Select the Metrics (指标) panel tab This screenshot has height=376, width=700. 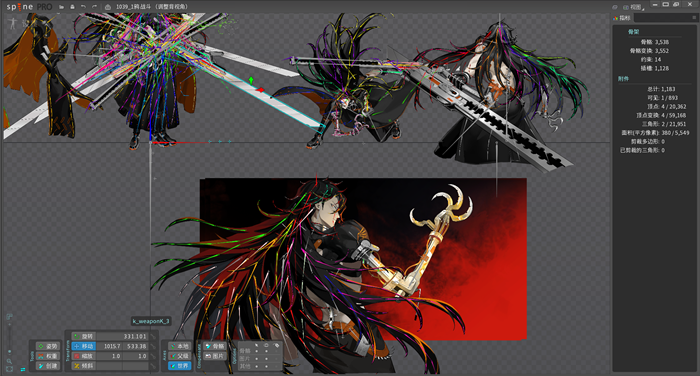pyautogui.click(x=622, y=18)
